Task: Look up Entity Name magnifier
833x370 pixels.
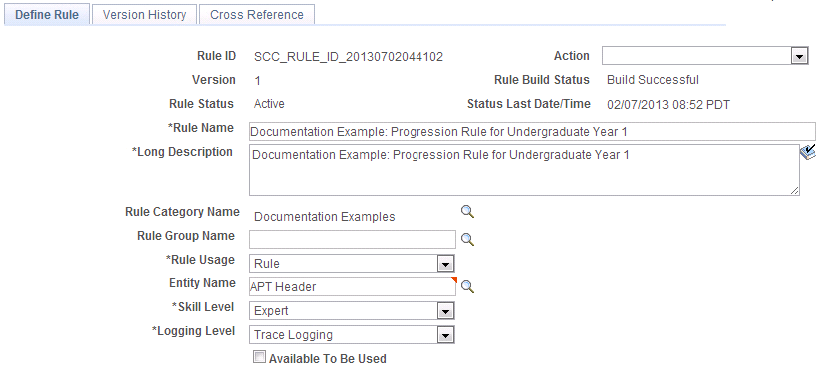Action: (467, 287)
